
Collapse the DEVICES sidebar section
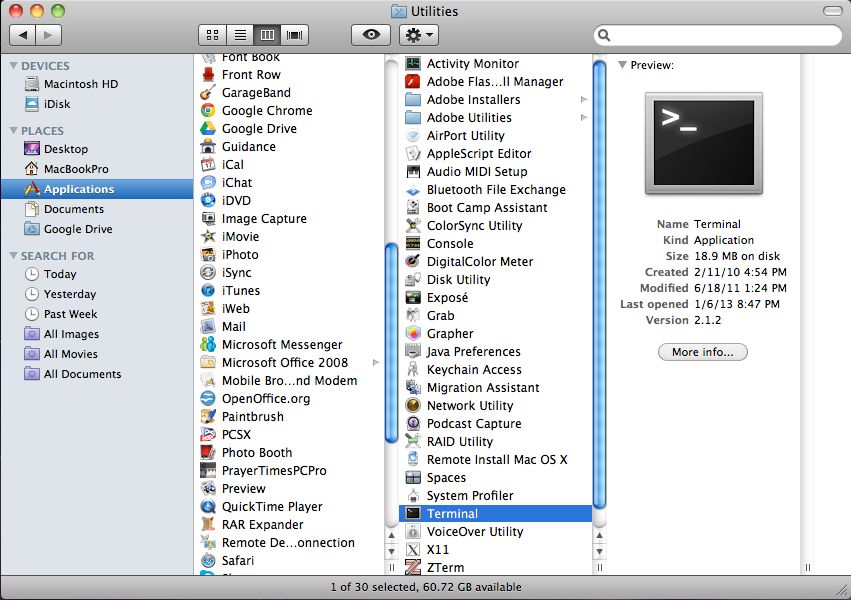click(14, 66)
